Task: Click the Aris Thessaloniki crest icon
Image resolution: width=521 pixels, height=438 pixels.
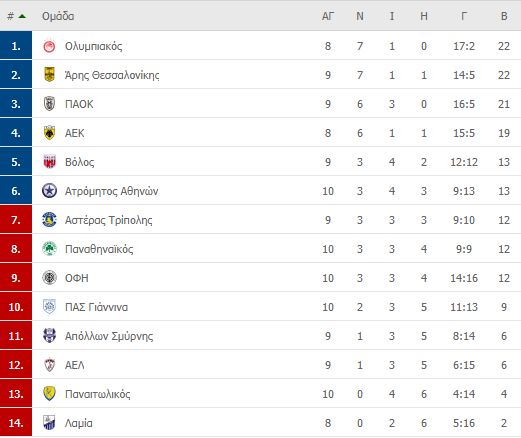Action: [49, 75]
